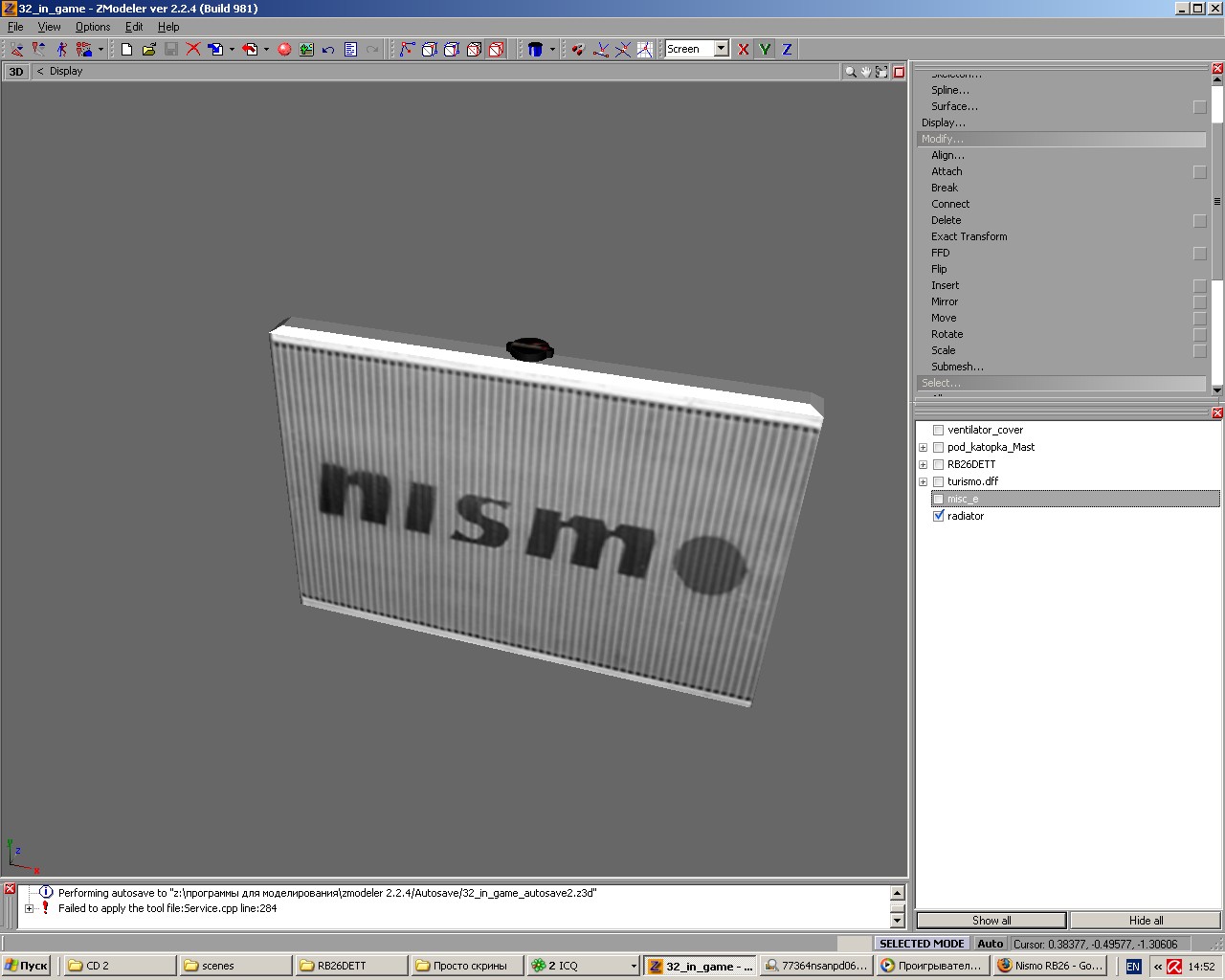1225x980 pixels.
Task: Select the viewport pan hand tool
Action: pos(865,72)
